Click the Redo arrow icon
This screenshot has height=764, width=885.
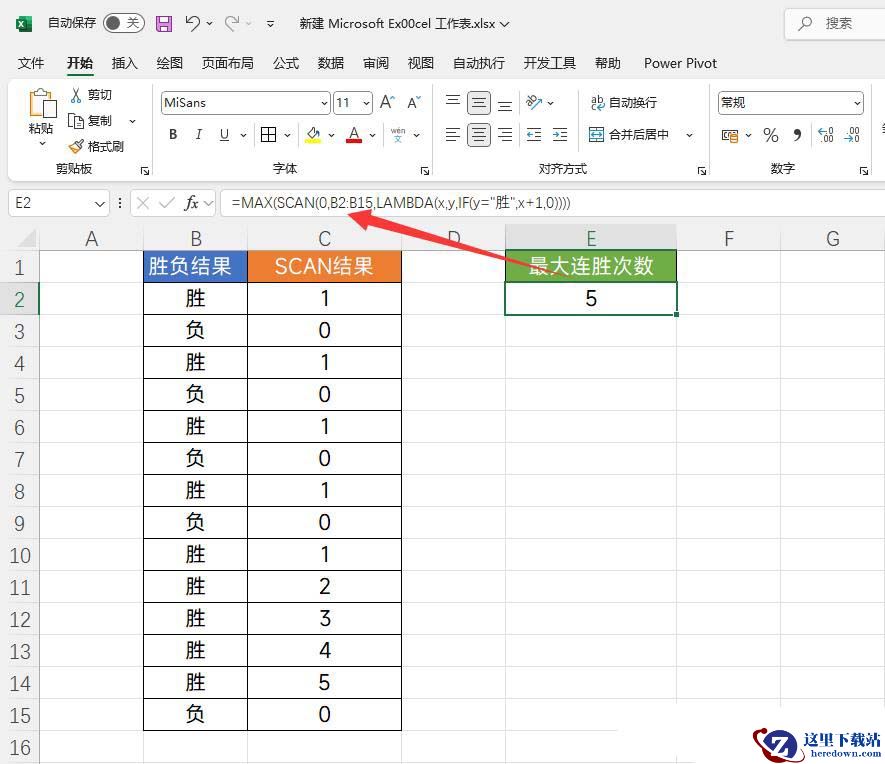point(232,23)
